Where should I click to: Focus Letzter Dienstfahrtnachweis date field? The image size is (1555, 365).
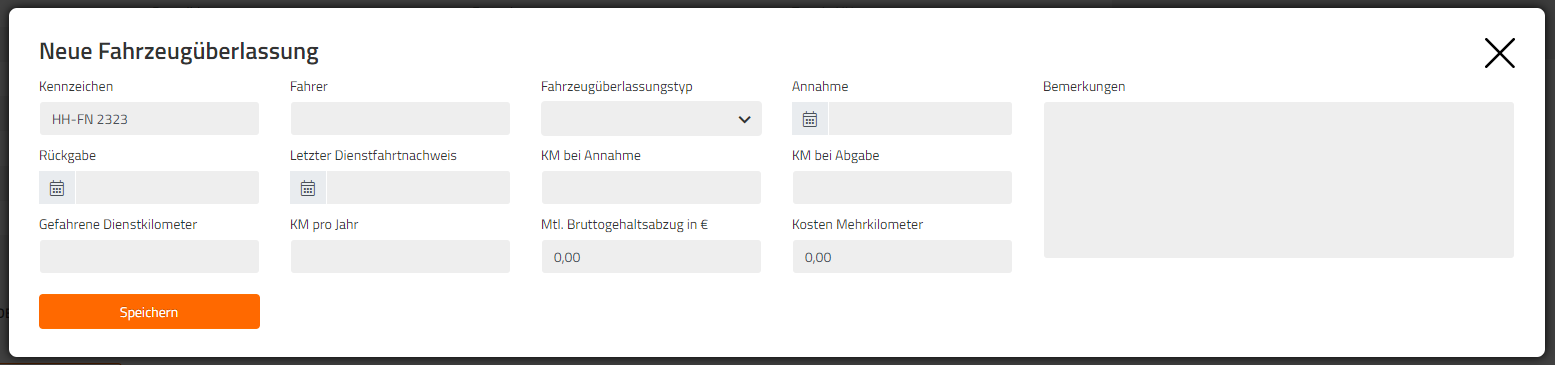click(418, 188)
